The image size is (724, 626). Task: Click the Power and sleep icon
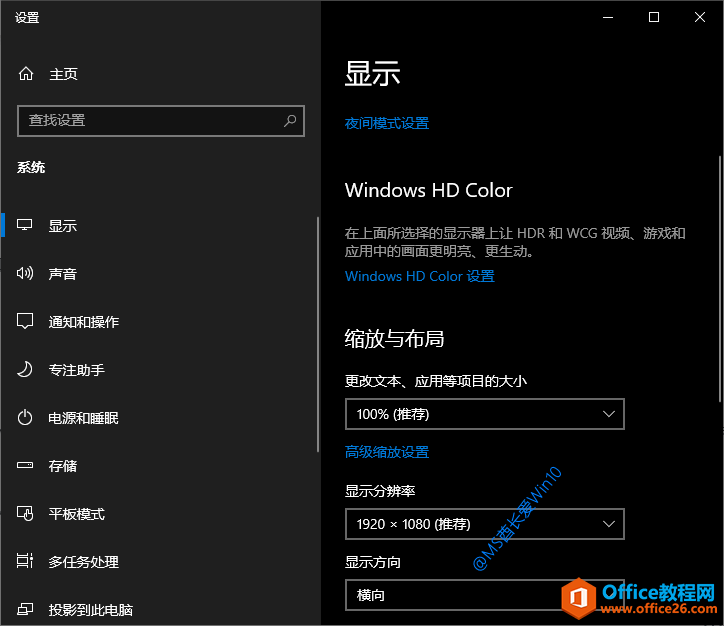click(25, 417)
